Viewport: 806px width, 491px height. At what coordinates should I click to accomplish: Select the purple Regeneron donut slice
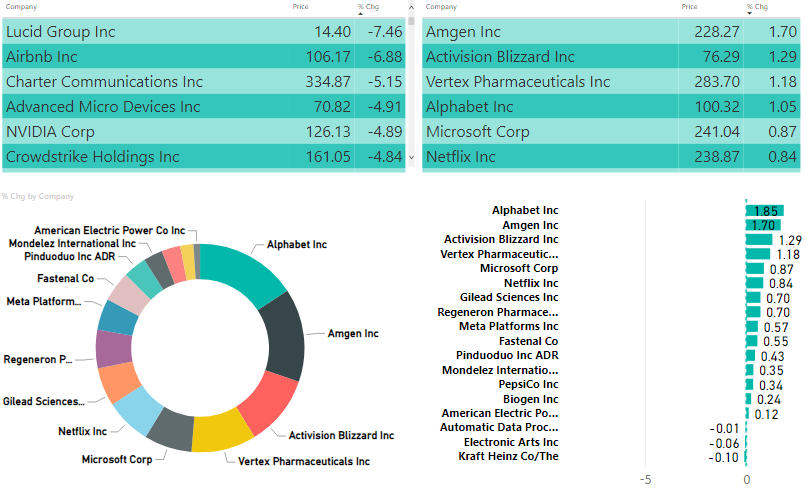114,348
